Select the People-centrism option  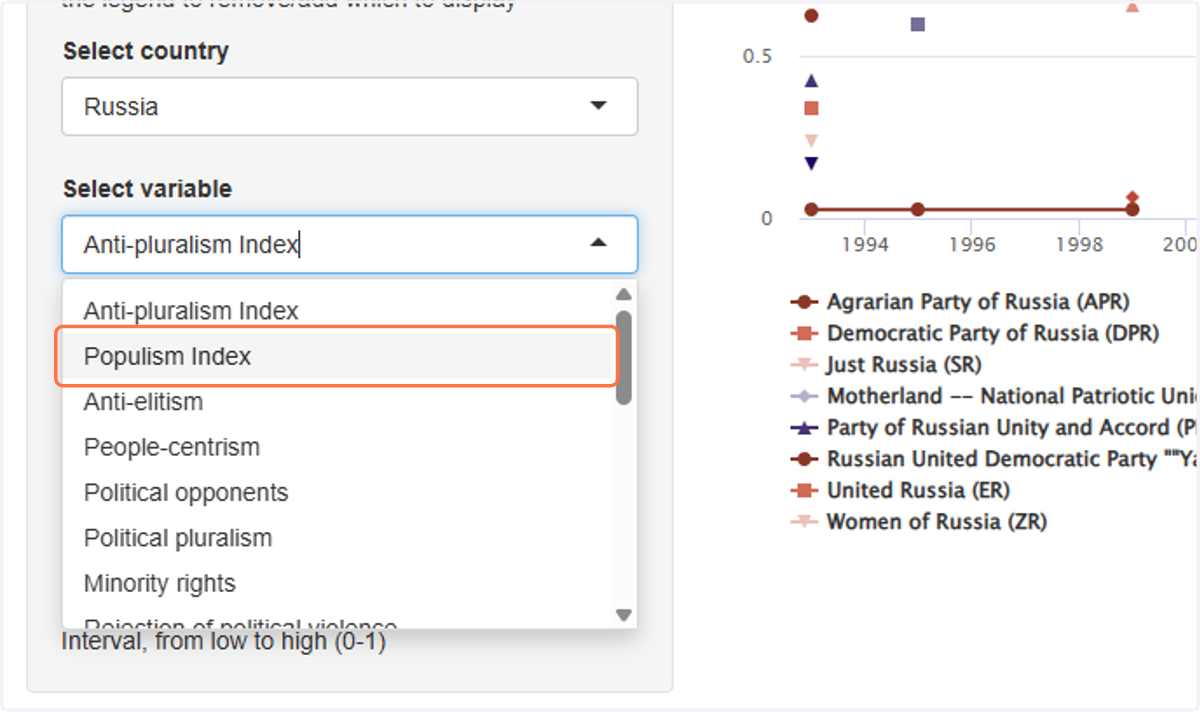[338, 447]
